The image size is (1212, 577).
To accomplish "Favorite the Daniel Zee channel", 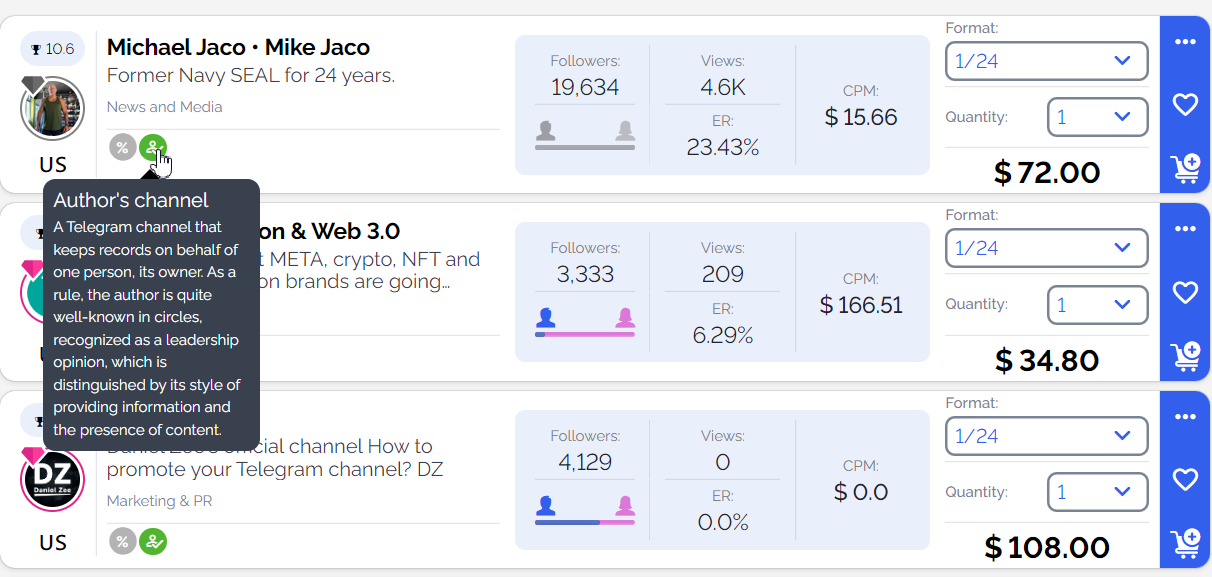I will coord(1185,480).
